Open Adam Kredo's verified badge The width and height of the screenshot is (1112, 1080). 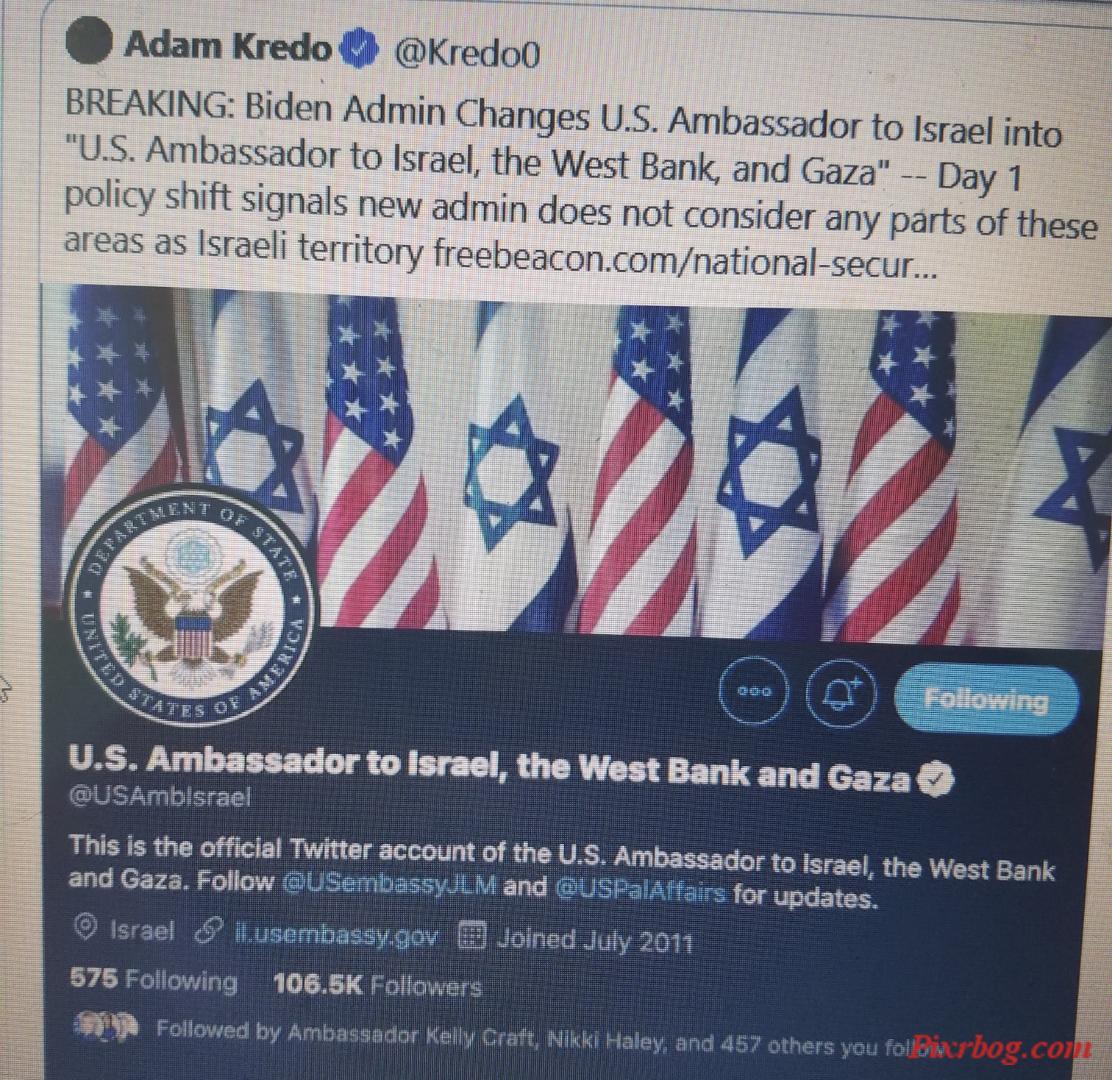pos(360,48)
